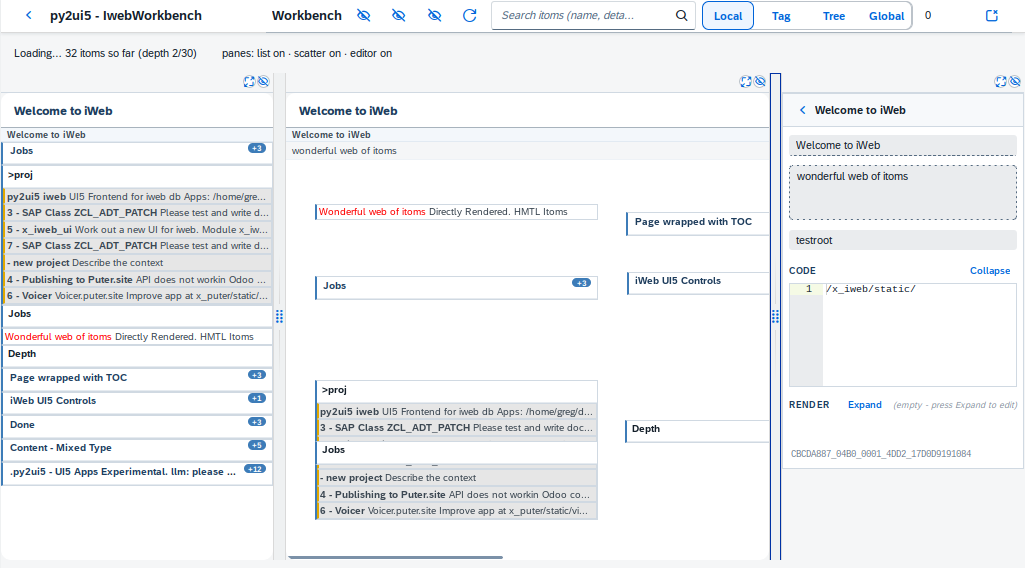This screenshot has height=568, width=1025.
Task: Click the horizontal scrollbar under scatter pane
Action: tap(395, 558)
